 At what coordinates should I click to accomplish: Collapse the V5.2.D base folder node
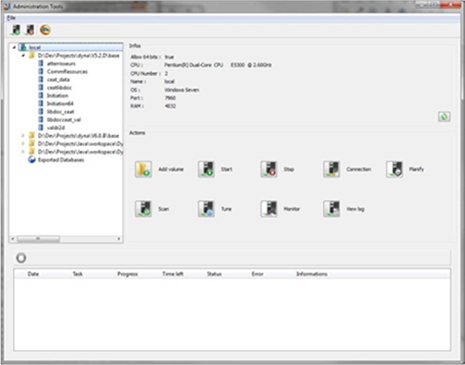[x=23, y=55]
